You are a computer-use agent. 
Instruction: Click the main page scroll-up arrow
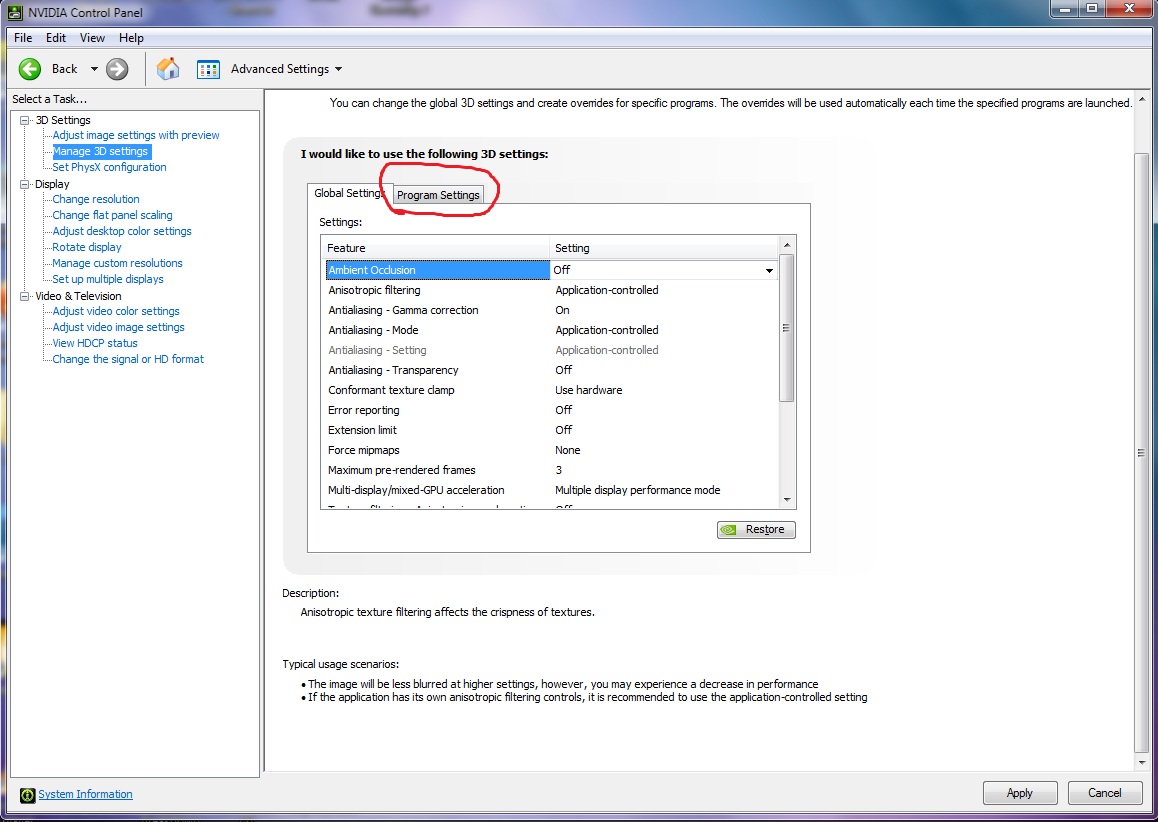coord(1142,98)
